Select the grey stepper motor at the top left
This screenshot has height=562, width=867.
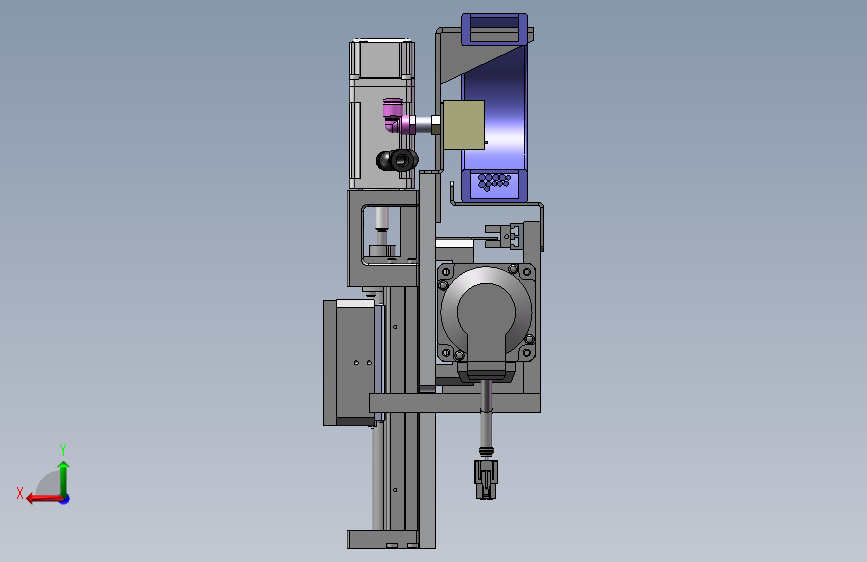(x=382, y=113)
